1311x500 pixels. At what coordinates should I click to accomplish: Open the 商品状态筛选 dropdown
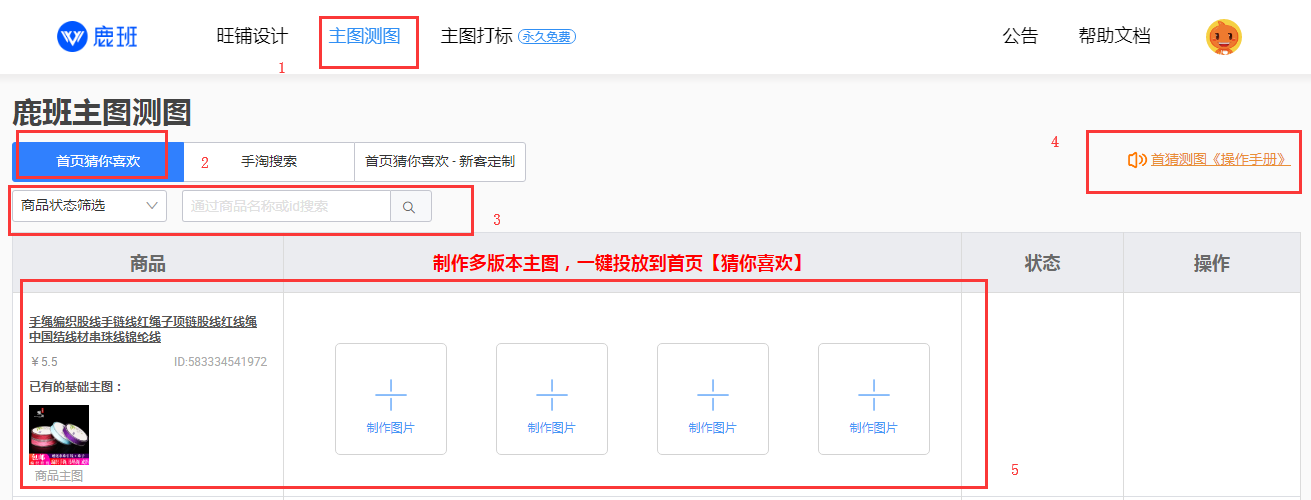coord(89,206)
